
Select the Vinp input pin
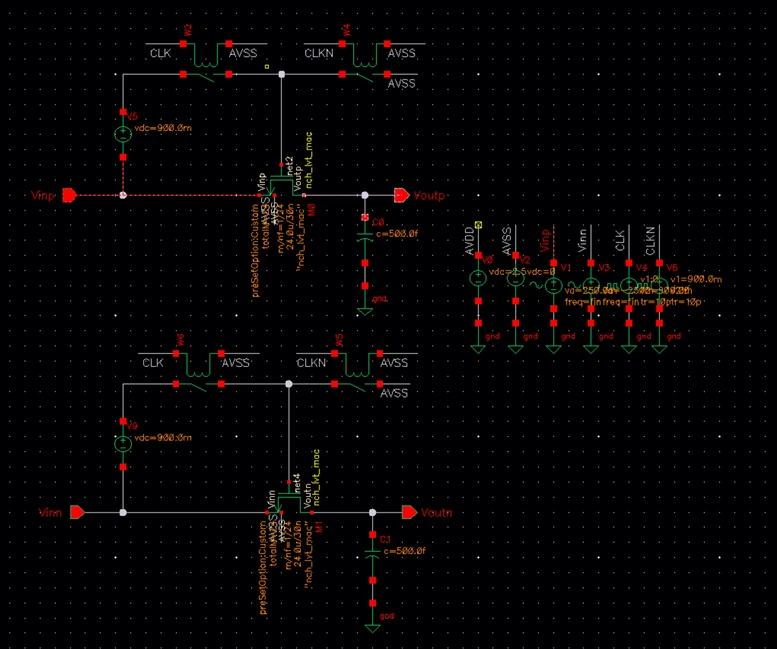pos(70,195)
